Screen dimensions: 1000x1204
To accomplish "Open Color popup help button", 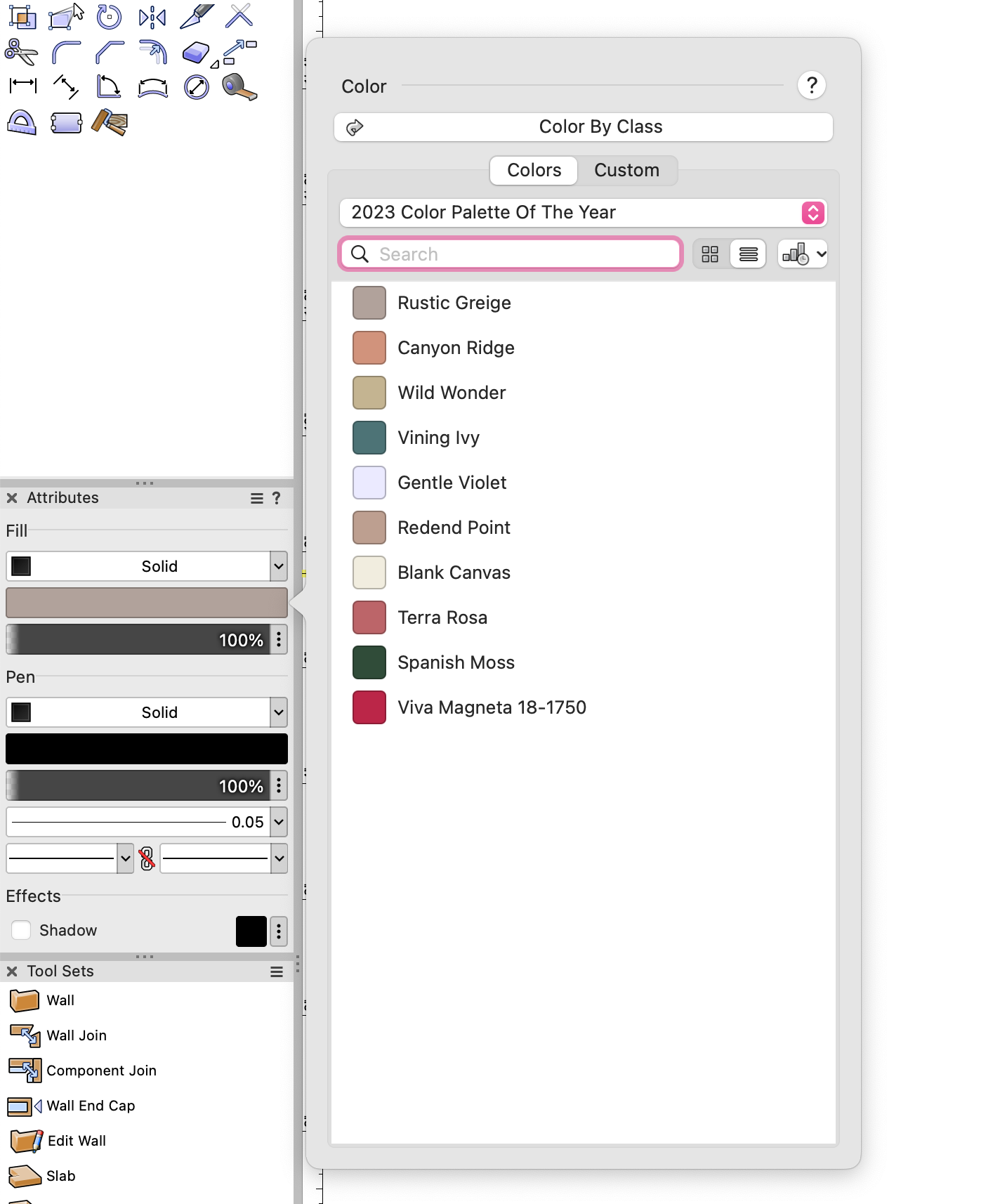I will point(812,86).
